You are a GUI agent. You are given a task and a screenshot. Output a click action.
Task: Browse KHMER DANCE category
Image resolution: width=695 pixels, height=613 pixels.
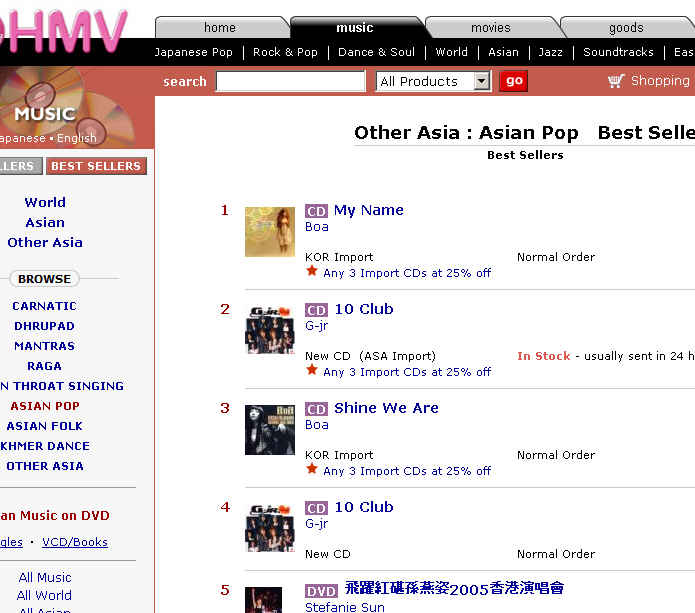[45, 446]
